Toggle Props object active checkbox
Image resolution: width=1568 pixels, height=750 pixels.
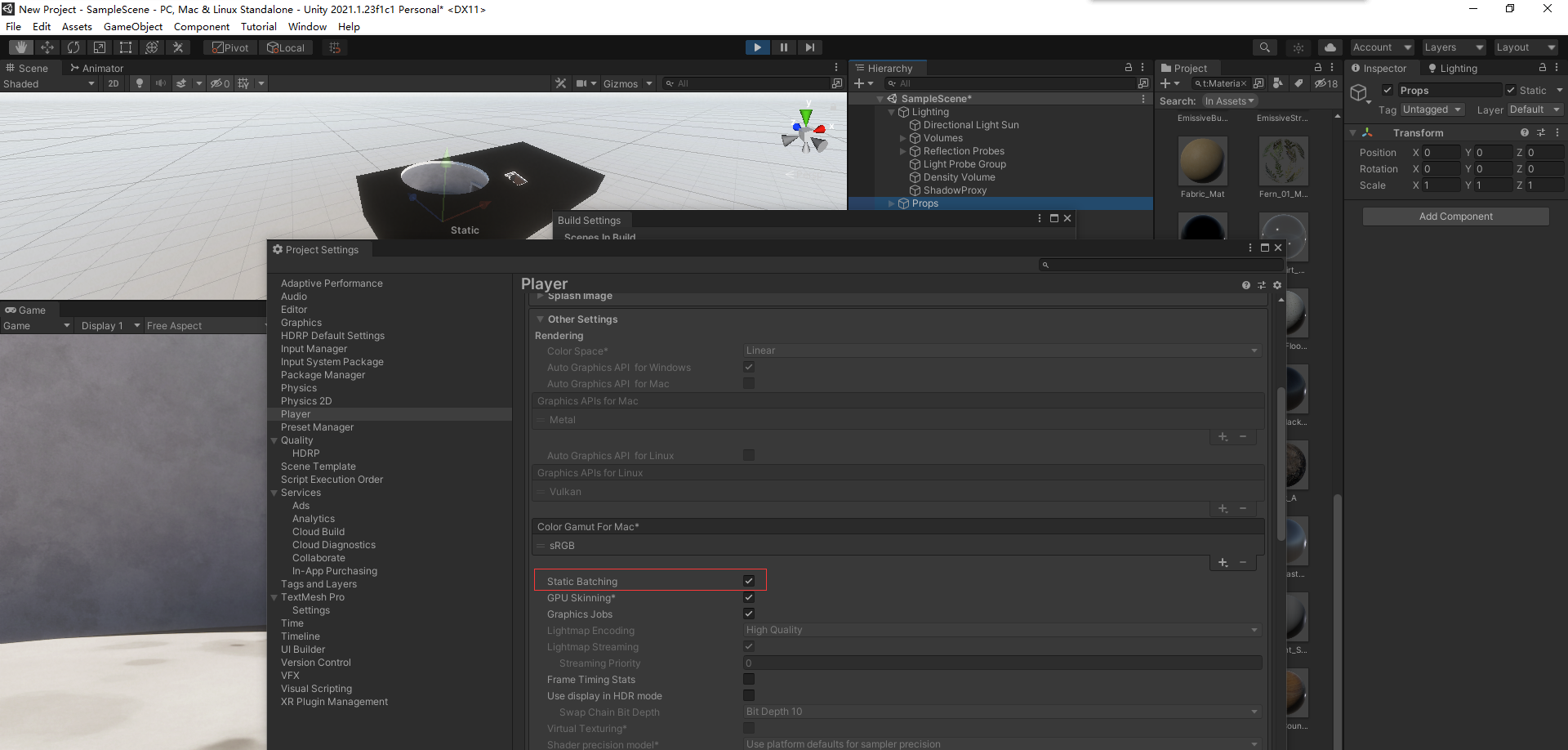1388,90
